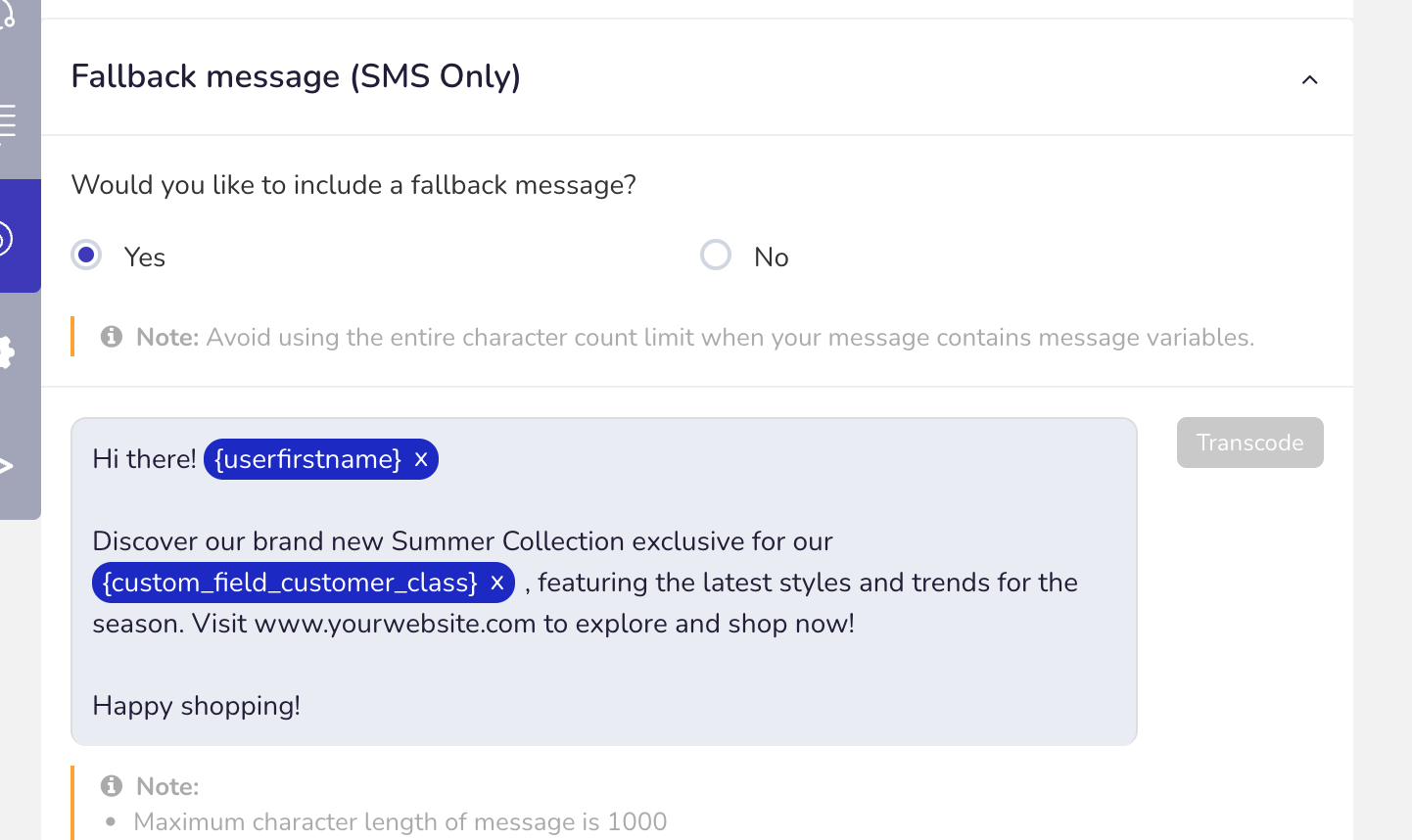Remove the {userfirstname} variable tag
The height and width of the screenshot is (840, 1412).
pyautogui.click(x=421, y=459)
